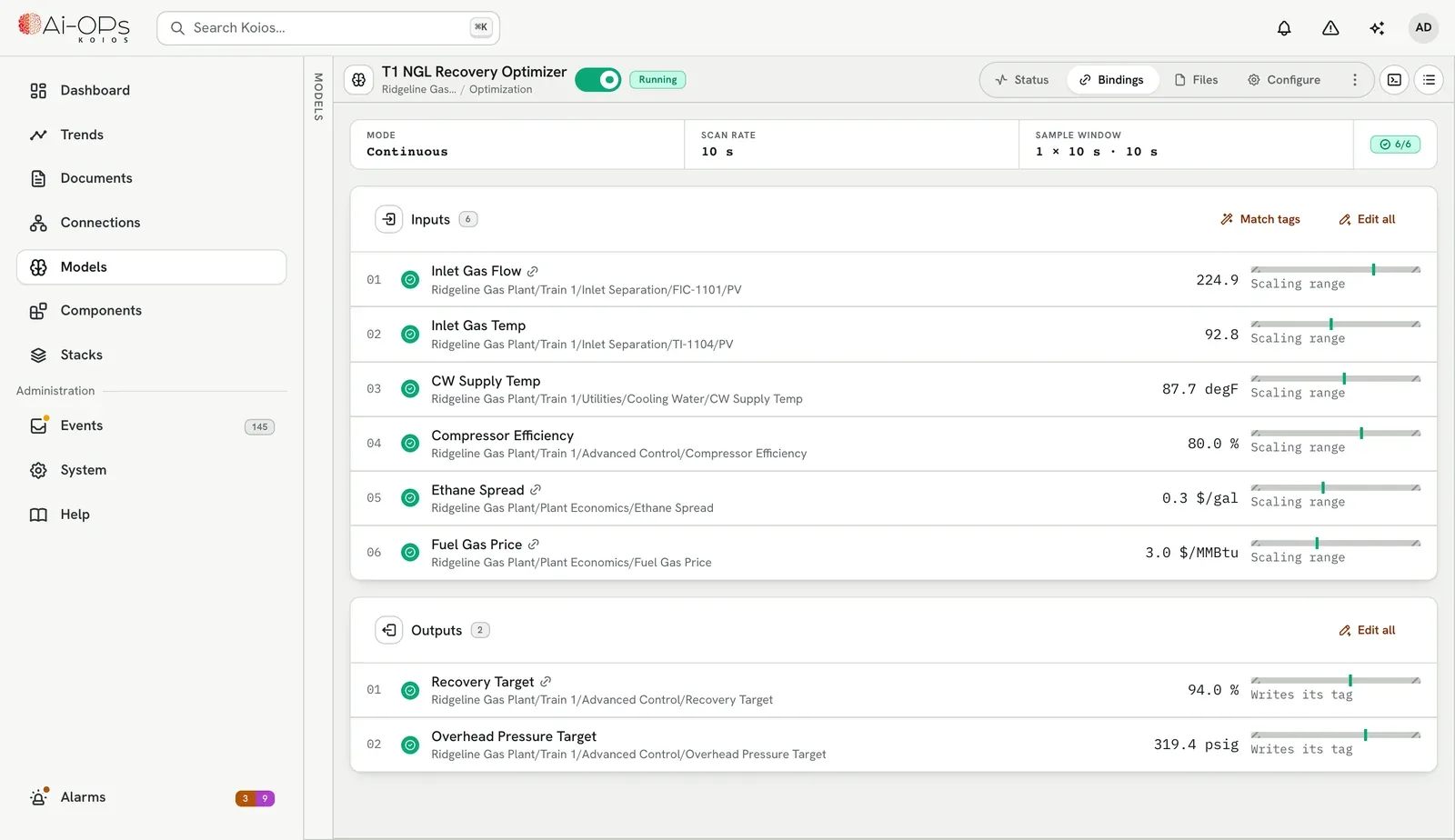Open the warning triangle alerts icon
Image resolution: width=1455 pixels, height=840 pixels.
click(1330, 28)
